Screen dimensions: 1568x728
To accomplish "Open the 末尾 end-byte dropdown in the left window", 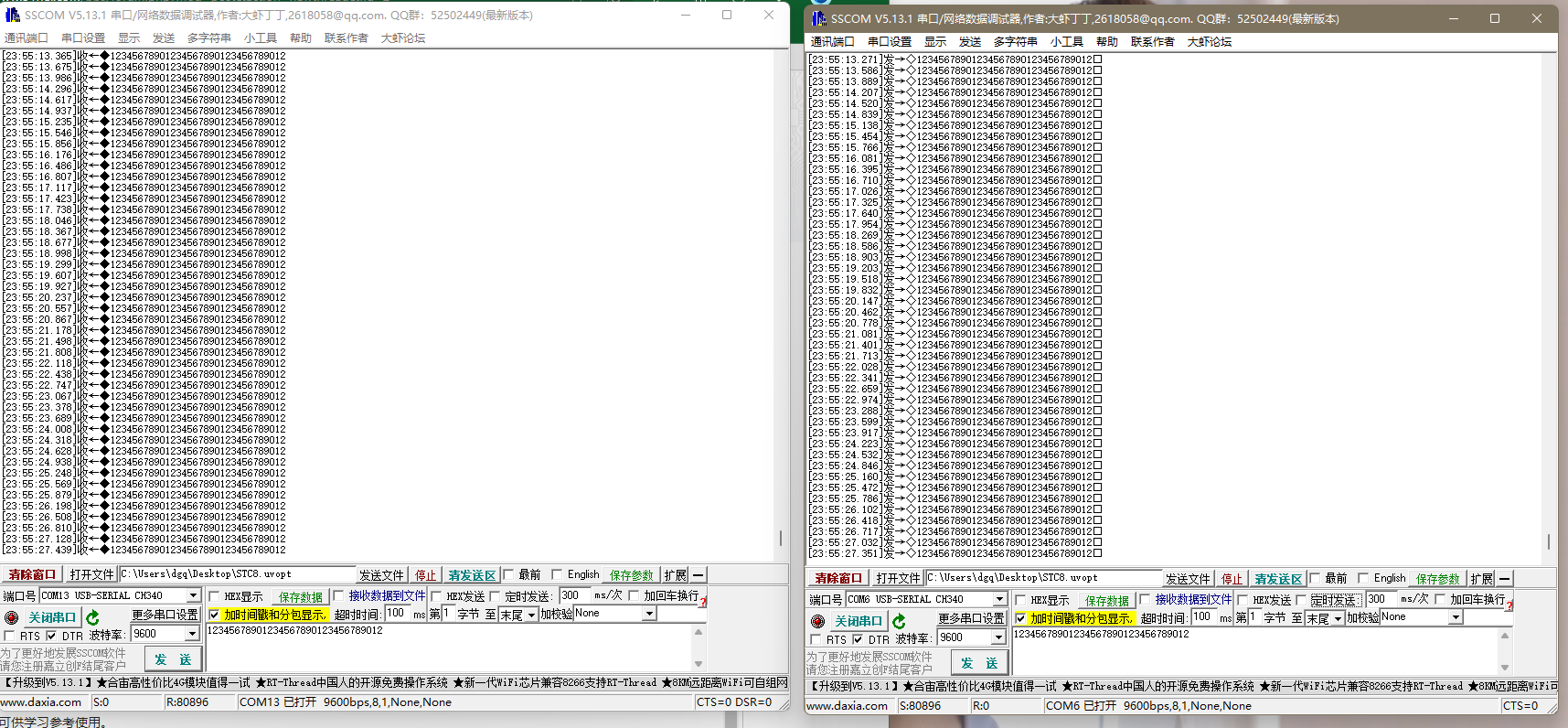I will 531,616.
